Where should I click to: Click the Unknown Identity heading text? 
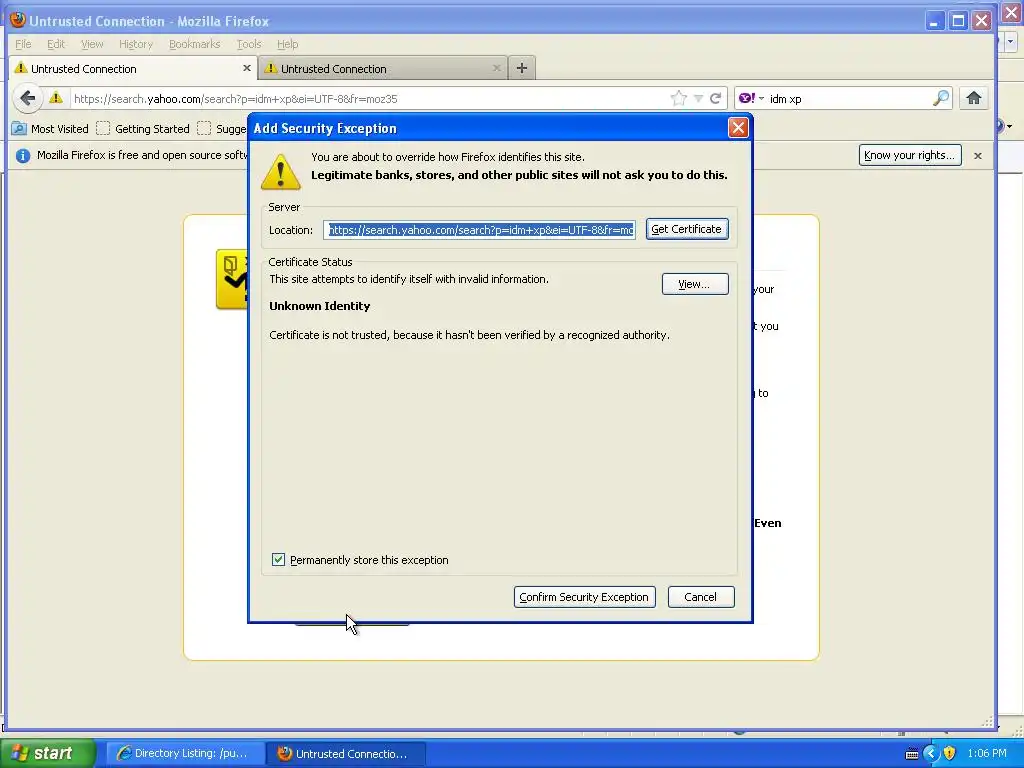(320, 306)
